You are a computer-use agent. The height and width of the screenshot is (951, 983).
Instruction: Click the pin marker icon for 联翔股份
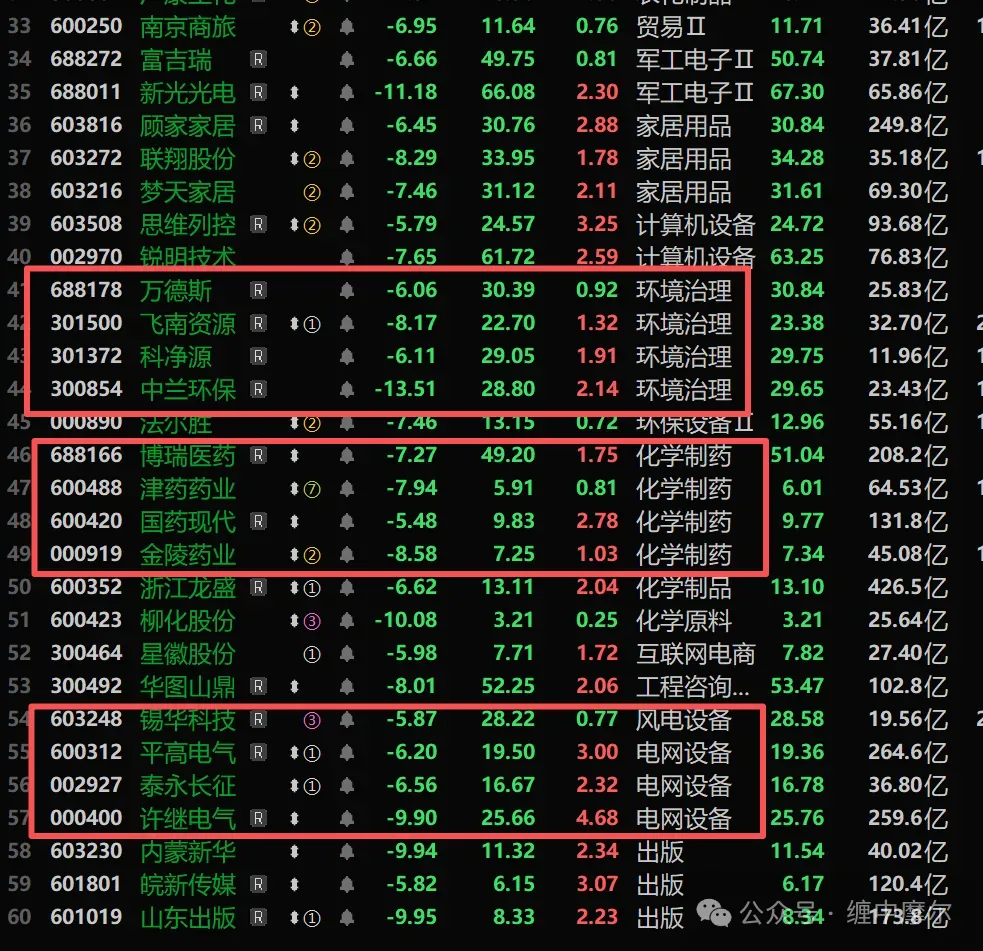pyautogui.click(x=294, y=159)
